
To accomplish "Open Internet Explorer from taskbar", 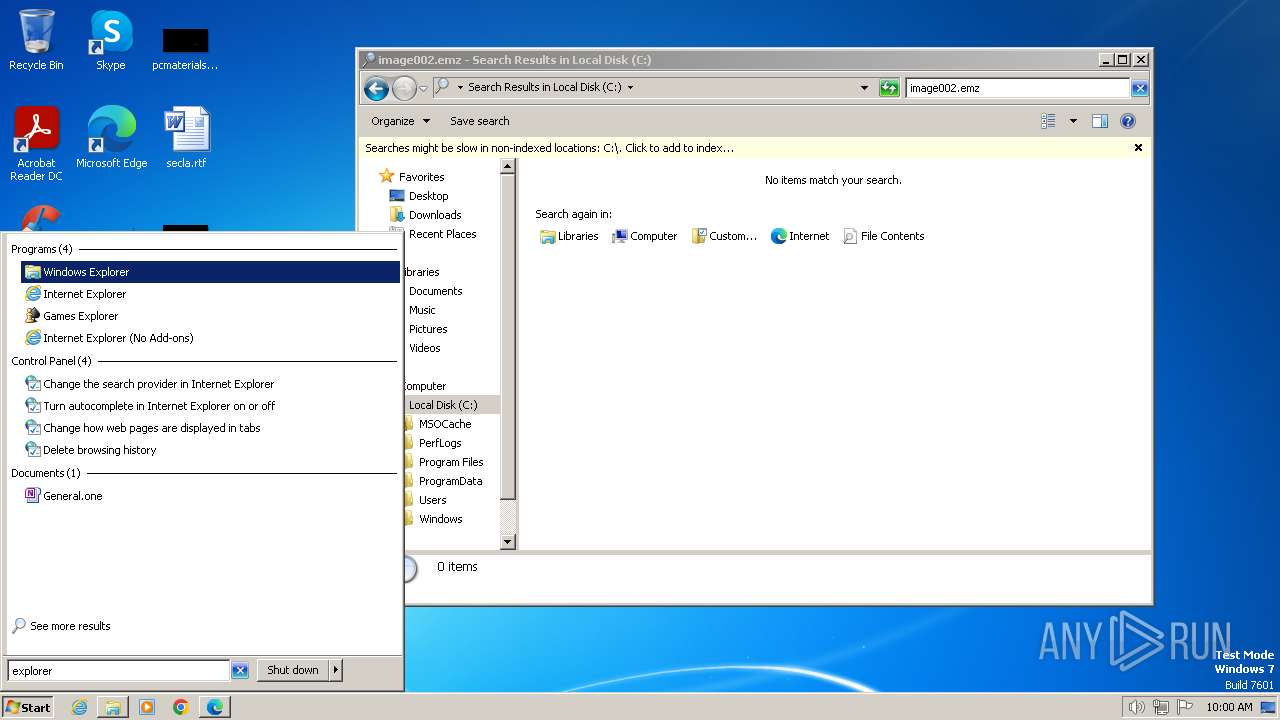I will 79,707.
